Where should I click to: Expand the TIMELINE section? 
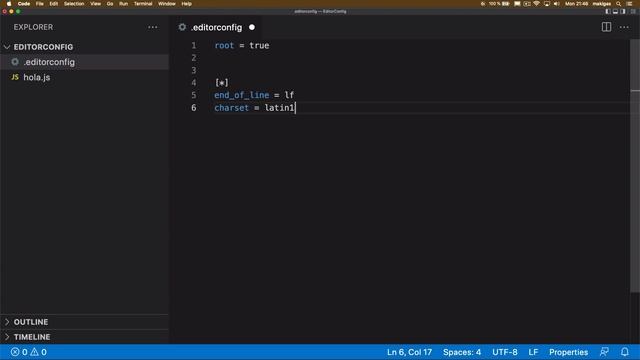coord(84,337)
